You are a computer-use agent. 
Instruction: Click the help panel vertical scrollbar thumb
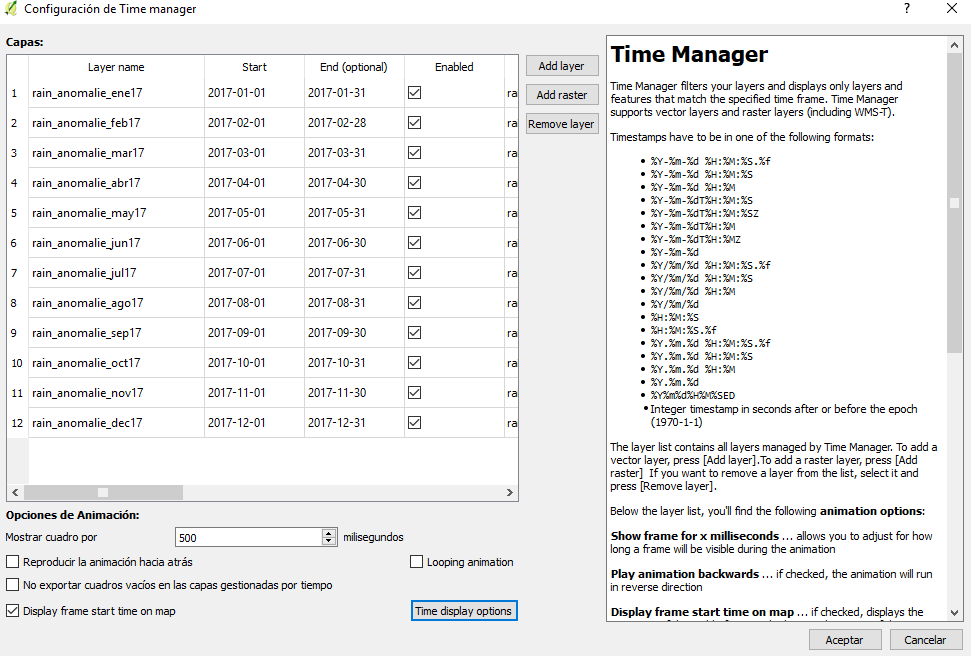coord(954,203)
